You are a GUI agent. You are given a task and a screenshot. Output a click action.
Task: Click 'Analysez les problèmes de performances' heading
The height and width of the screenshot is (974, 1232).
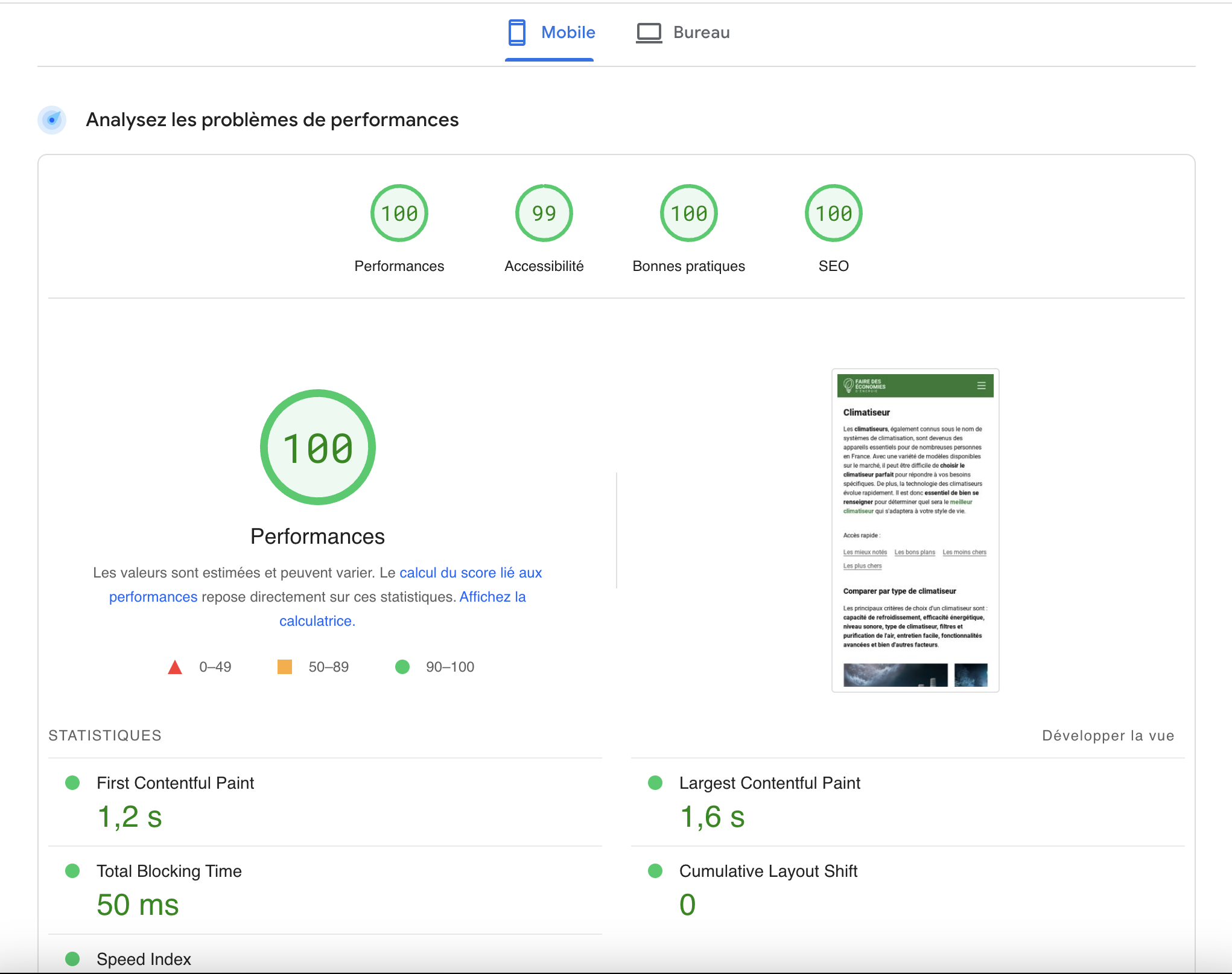point(272,119)
